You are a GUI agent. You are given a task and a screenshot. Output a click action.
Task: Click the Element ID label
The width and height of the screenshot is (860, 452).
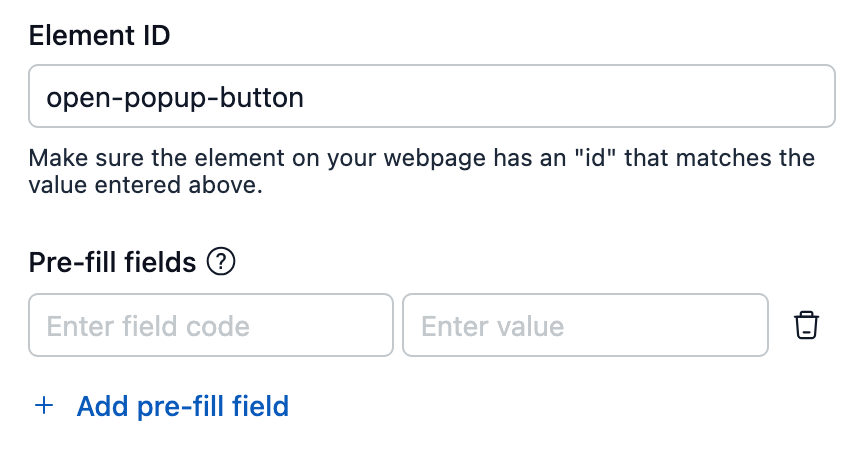99,36
